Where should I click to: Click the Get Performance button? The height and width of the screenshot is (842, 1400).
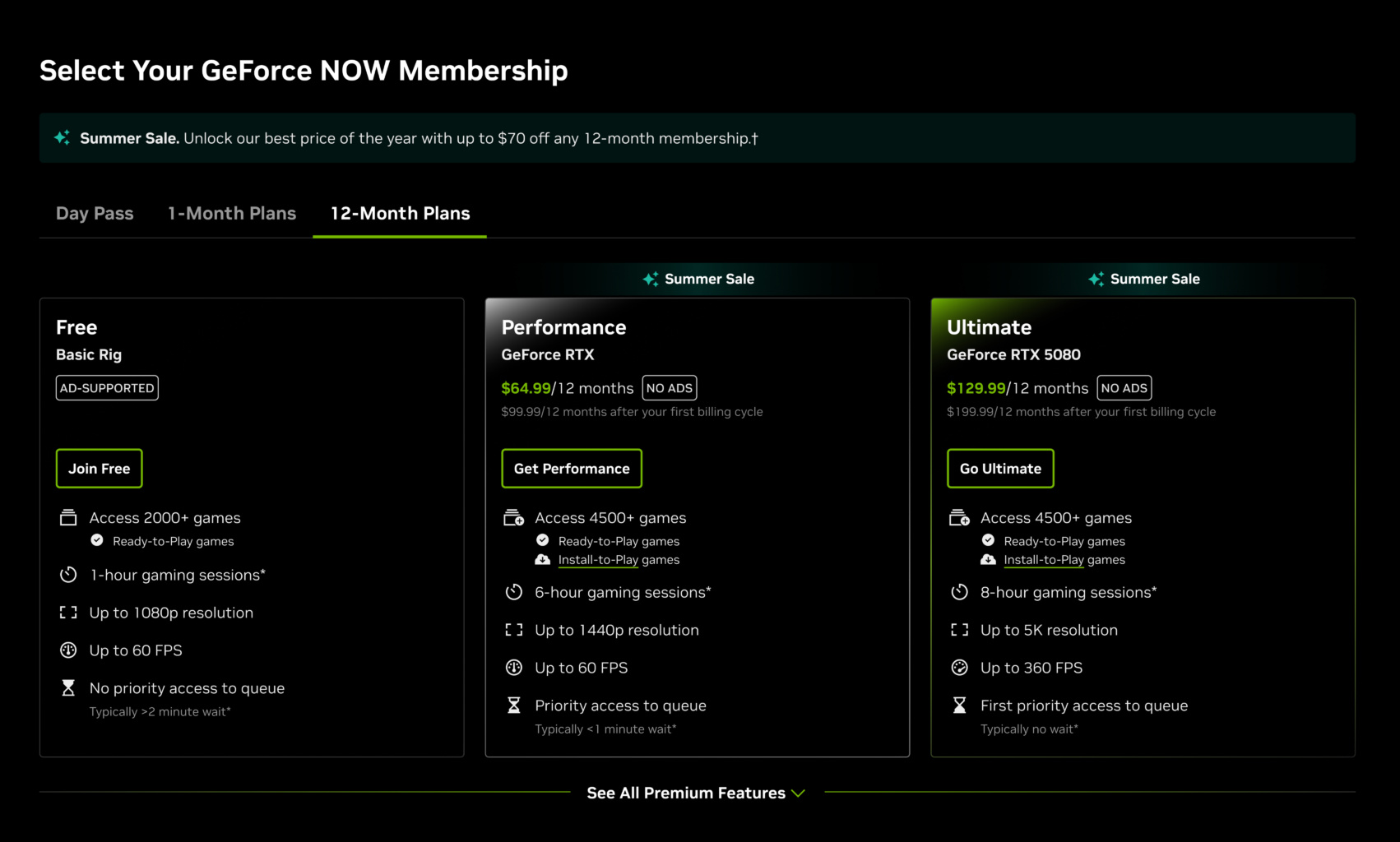(572, 469)
